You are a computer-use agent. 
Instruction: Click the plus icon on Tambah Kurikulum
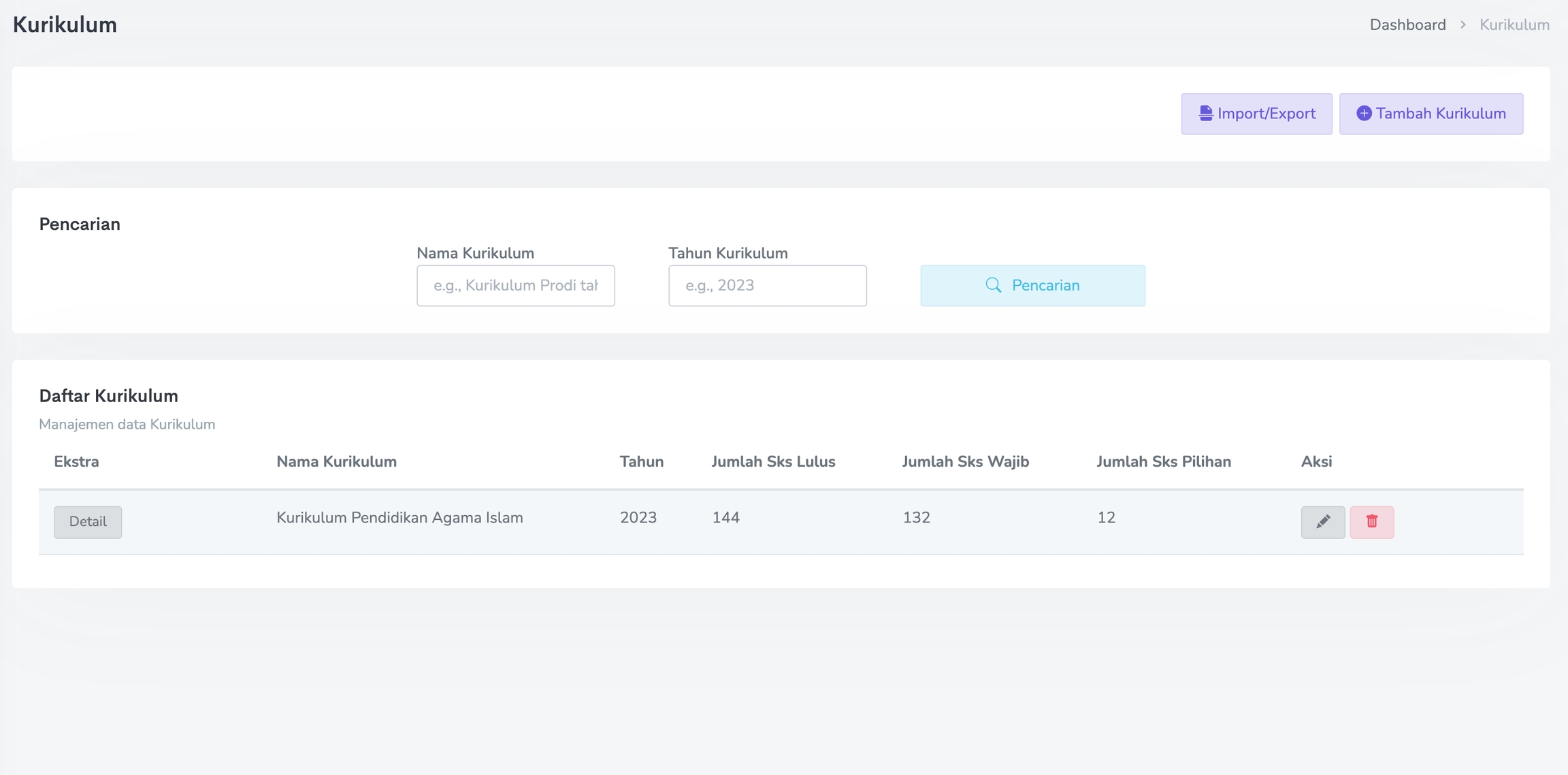click(x=1363, y=114)
